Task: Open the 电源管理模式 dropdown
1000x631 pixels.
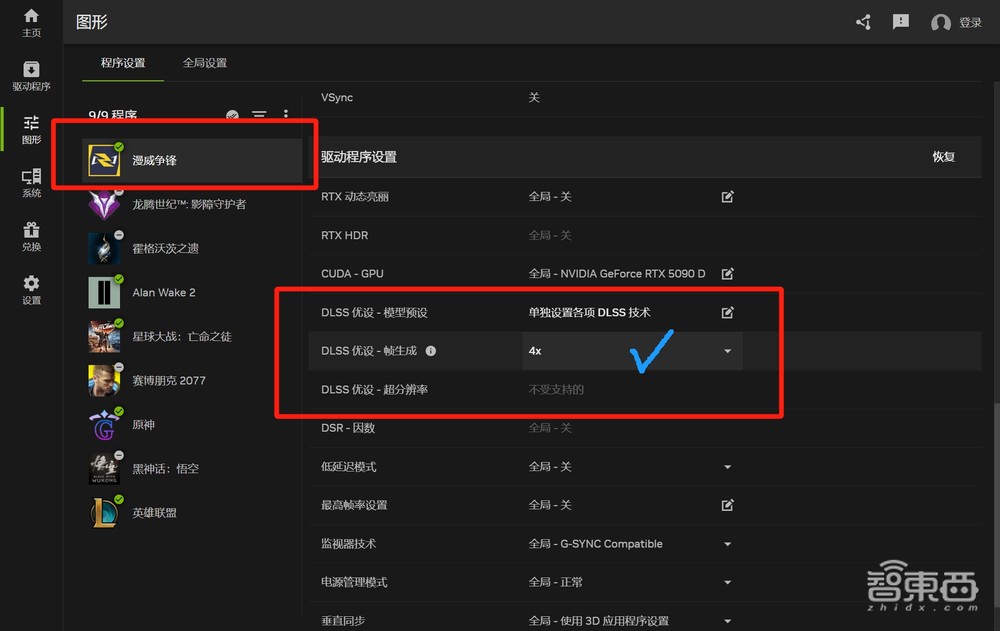Action: [727, 581]
